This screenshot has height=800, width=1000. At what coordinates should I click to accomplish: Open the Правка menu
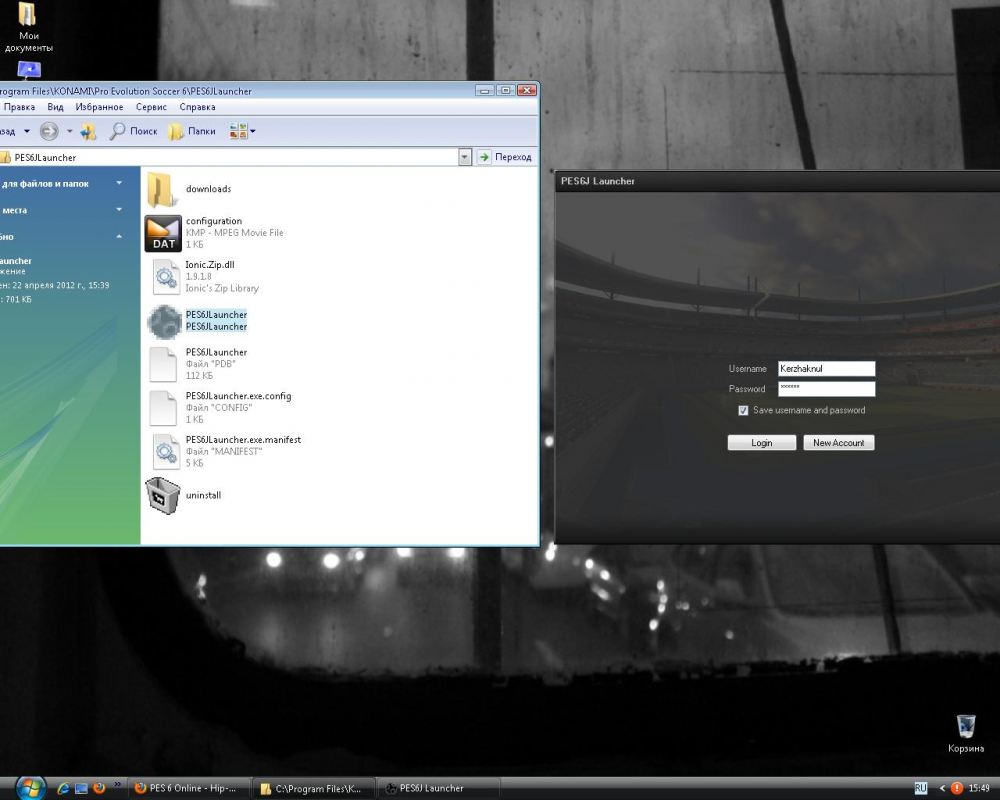point(19,107)
